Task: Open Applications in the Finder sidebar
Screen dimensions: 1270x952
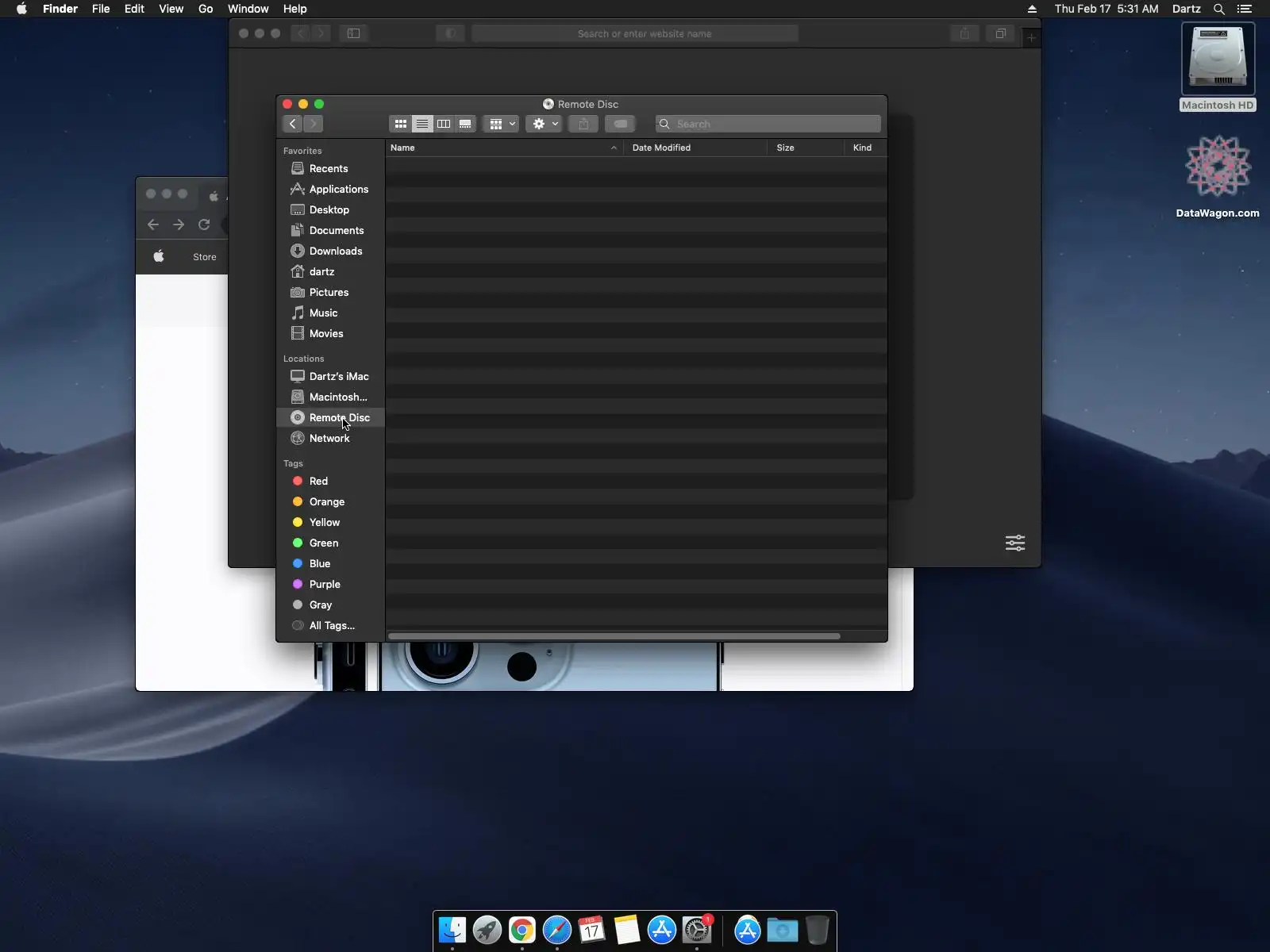Action: click(x=330, y=189)
